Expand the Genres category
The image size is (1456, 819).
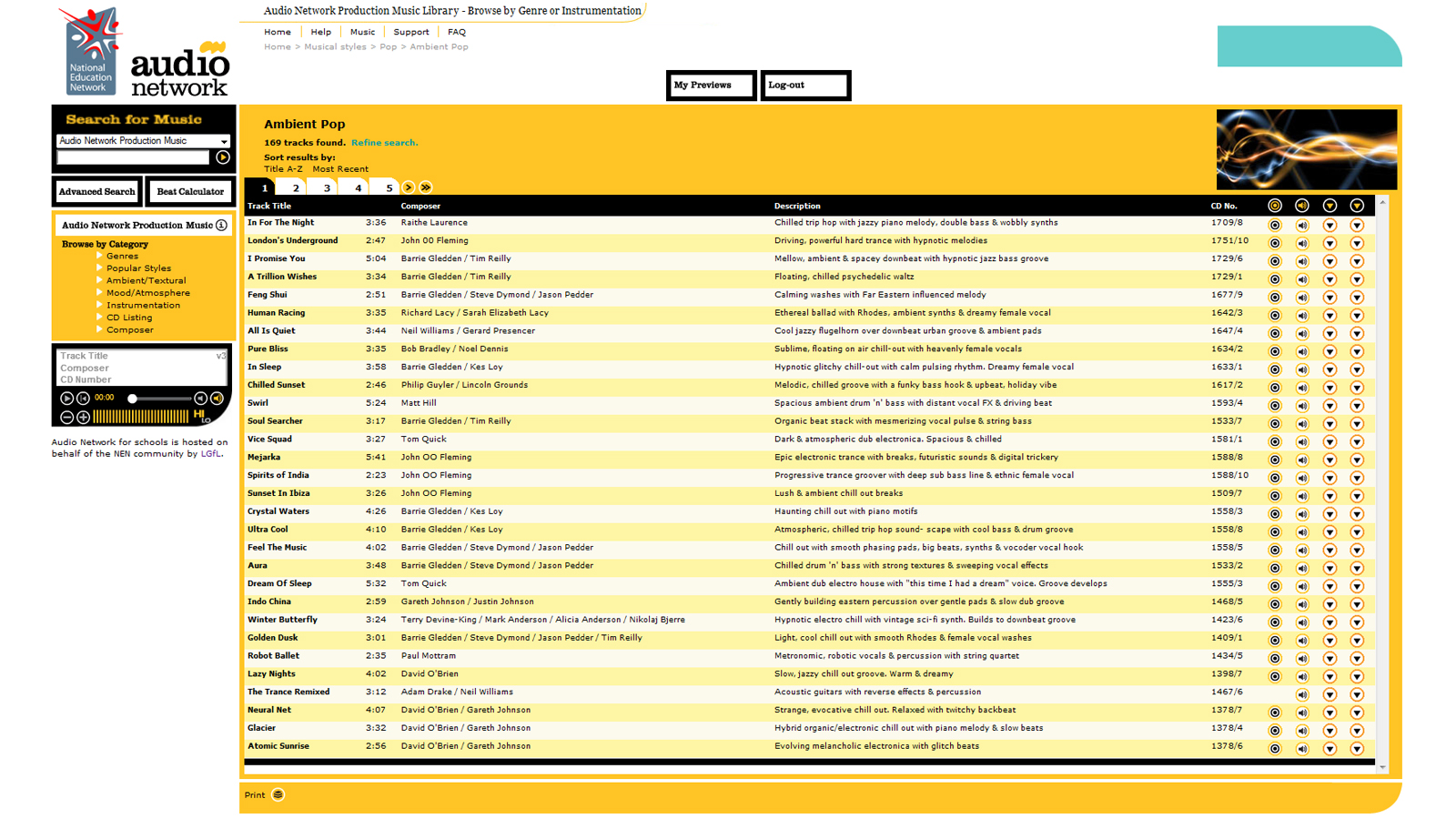(122, 257)
